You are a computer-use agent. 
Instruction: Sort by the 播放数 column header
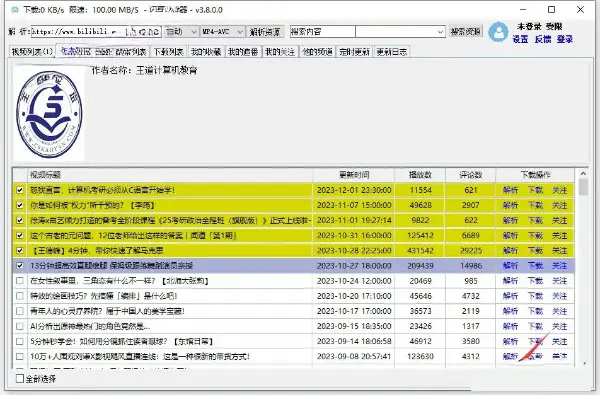(x=420, y=175)
